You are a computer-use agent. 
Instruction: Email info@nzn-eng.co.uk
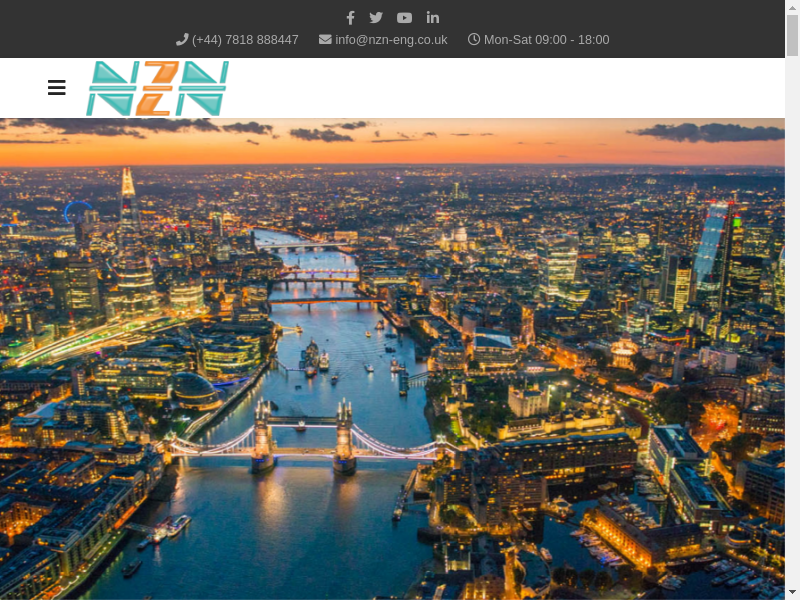(391, 40)
